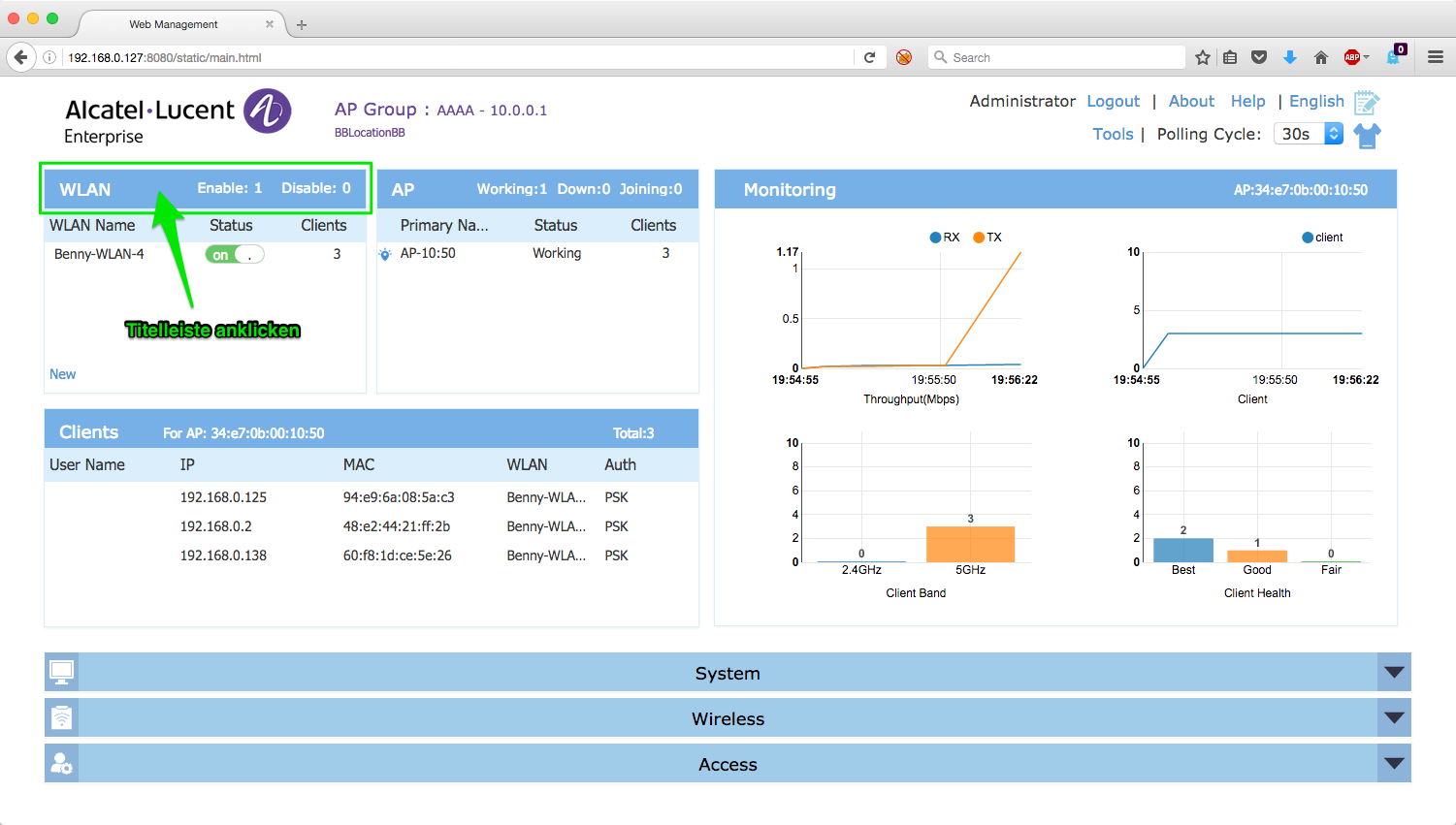Click the AP-10:50 access point status icon
Viewport: 1456px width, 825px height.
pyautogui.click(x=385, y=254)
